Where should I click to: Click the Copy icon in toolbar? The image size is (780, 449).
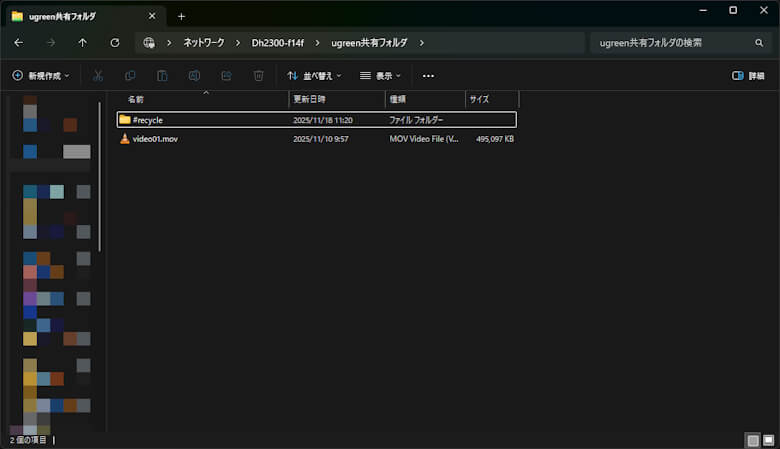(x=130, y=76)
